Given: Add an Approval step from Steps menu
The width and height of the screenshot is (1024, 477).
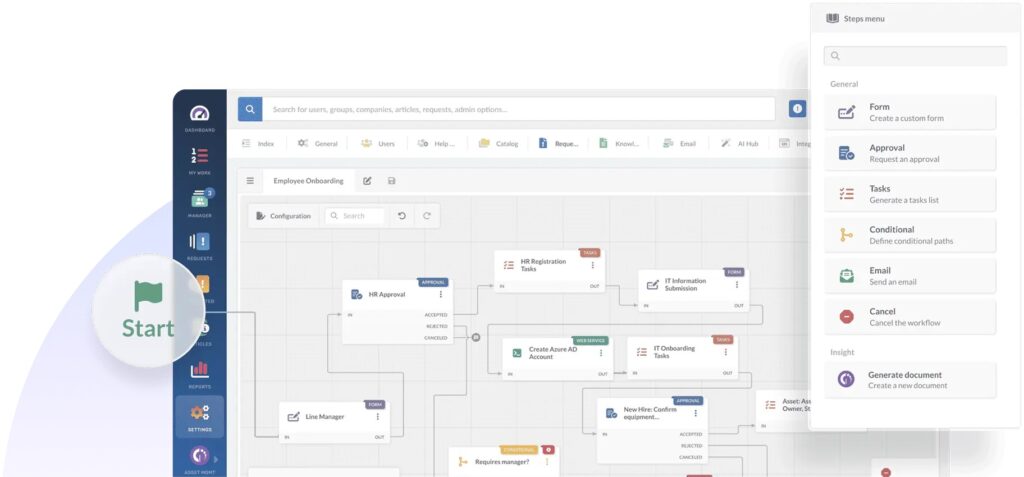Looking at the screenshot, I should click(911, 153).
